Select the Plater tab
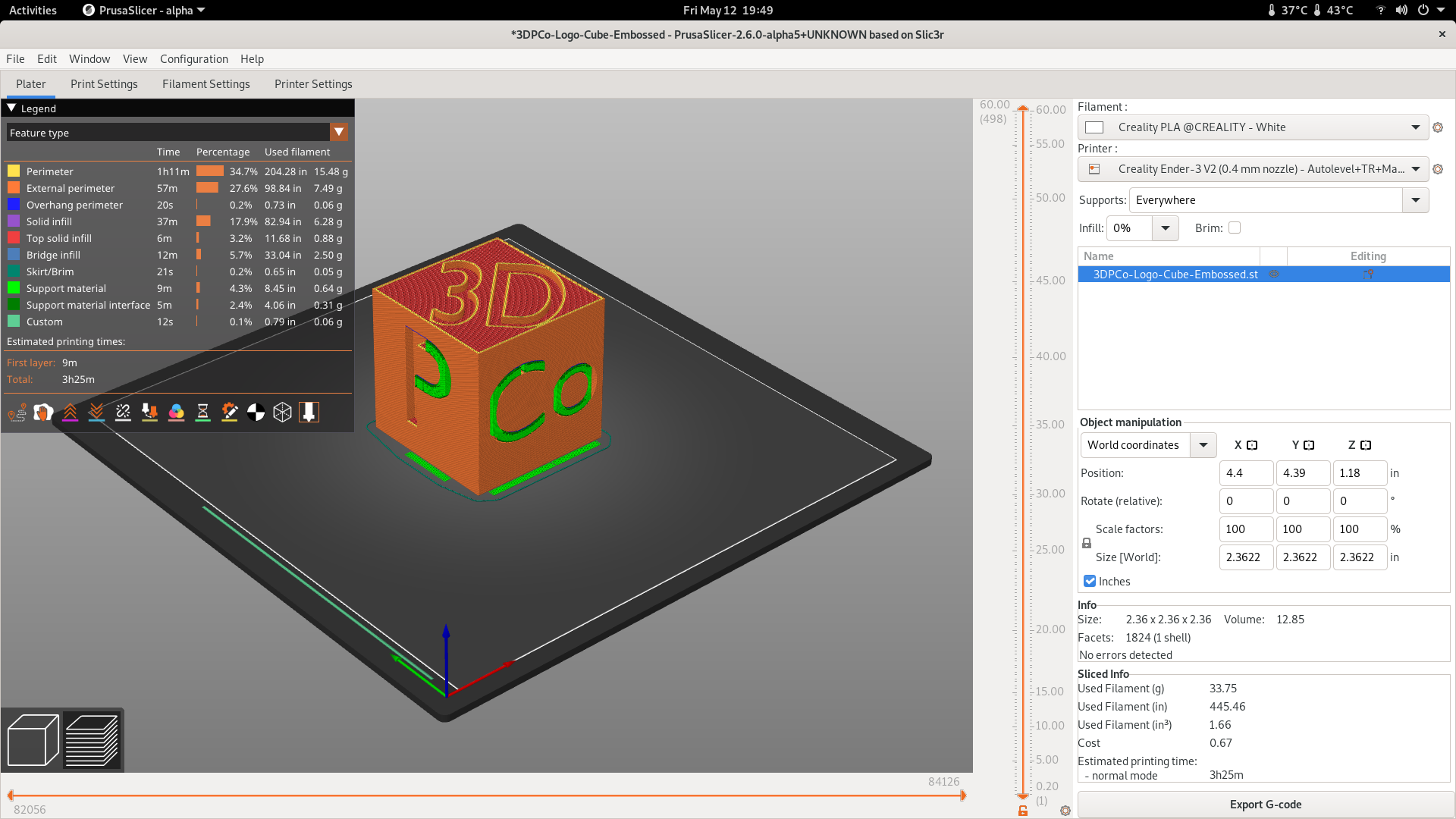 click(x=31, y=84)
